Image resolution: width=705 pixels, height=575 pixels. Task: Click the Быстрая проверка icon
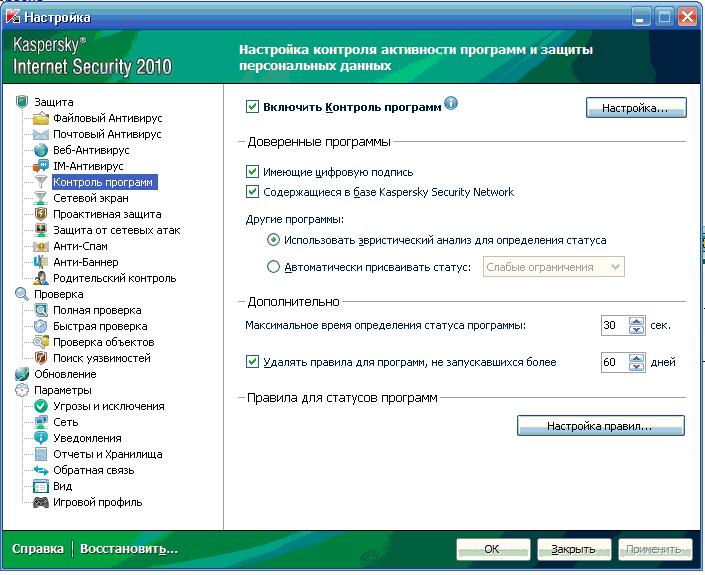pos(40,326)
